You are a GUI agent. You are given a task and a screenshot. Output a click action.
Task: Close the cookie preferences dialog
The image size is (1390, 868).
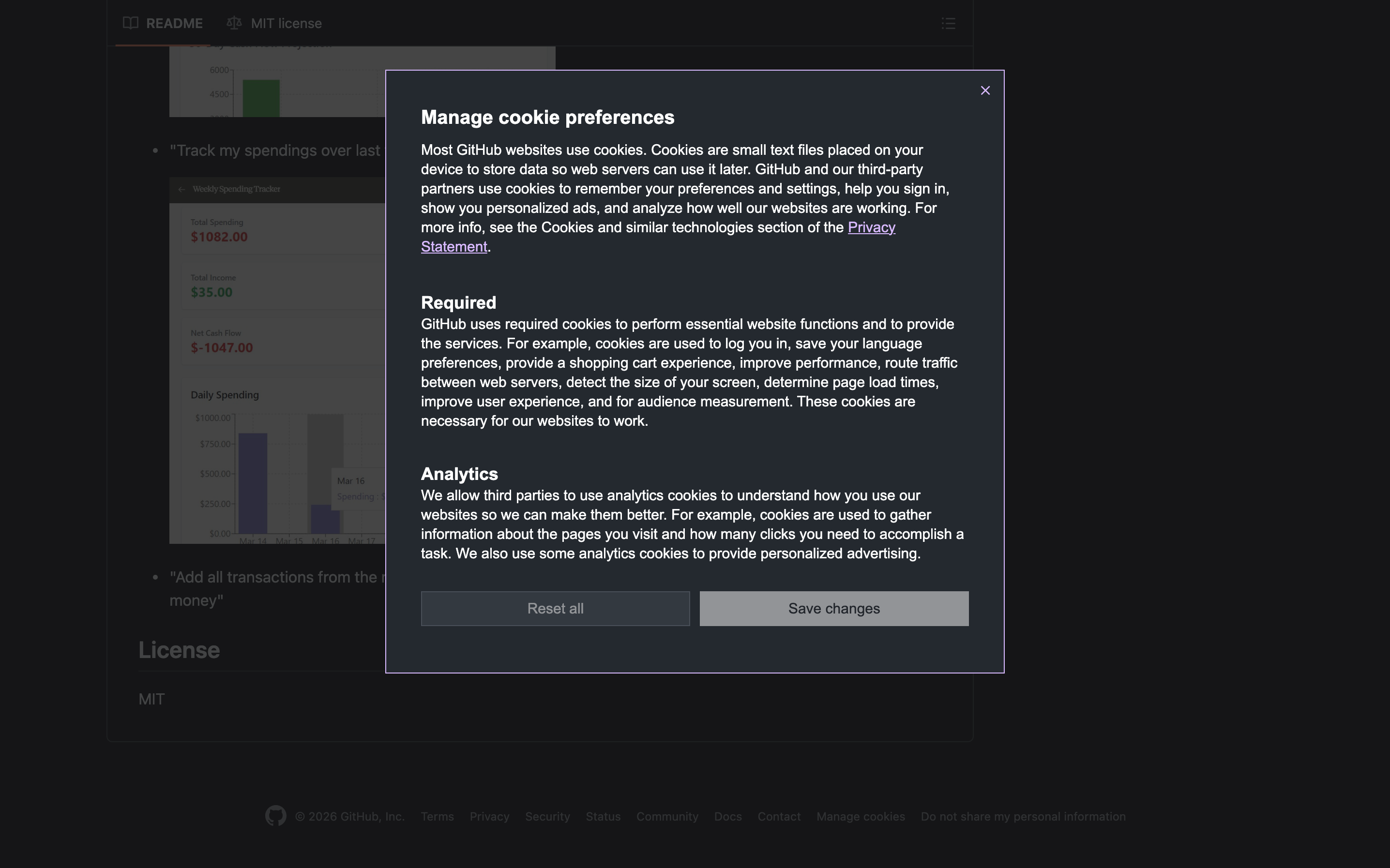click(985, 90)
